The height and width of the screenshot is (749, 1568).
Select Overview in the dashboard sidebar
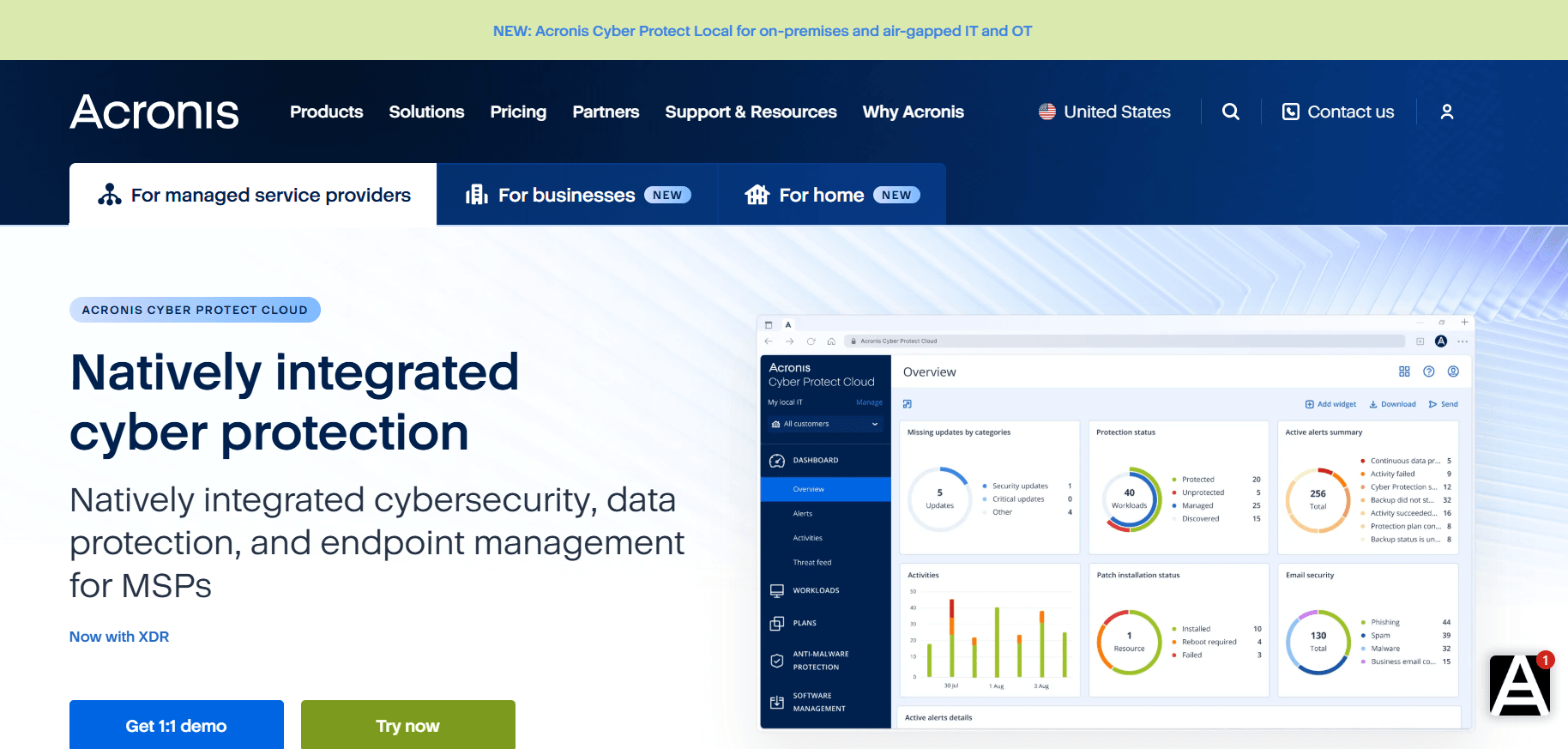pos(826,489)
